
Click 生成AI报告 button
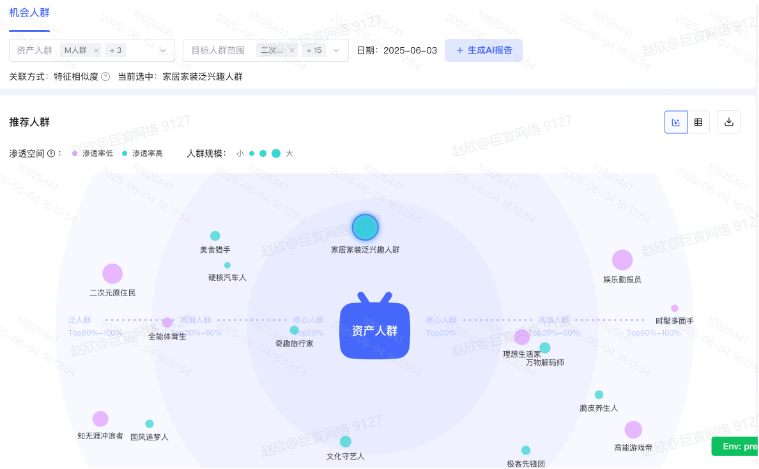point(484,50)
